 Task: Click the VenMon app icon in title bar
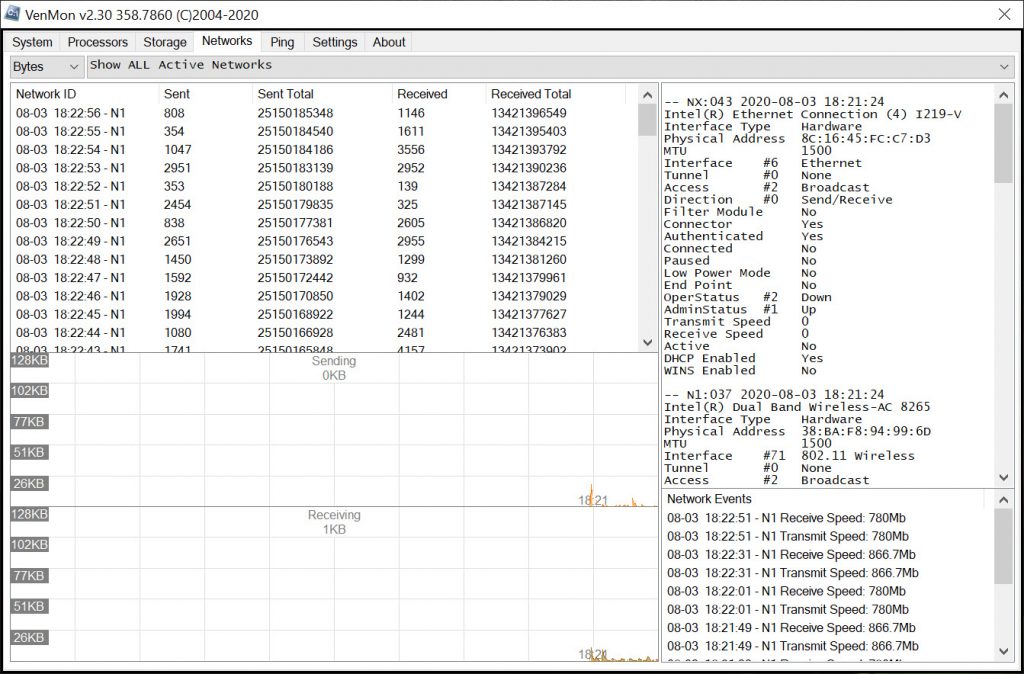(12, 13)
